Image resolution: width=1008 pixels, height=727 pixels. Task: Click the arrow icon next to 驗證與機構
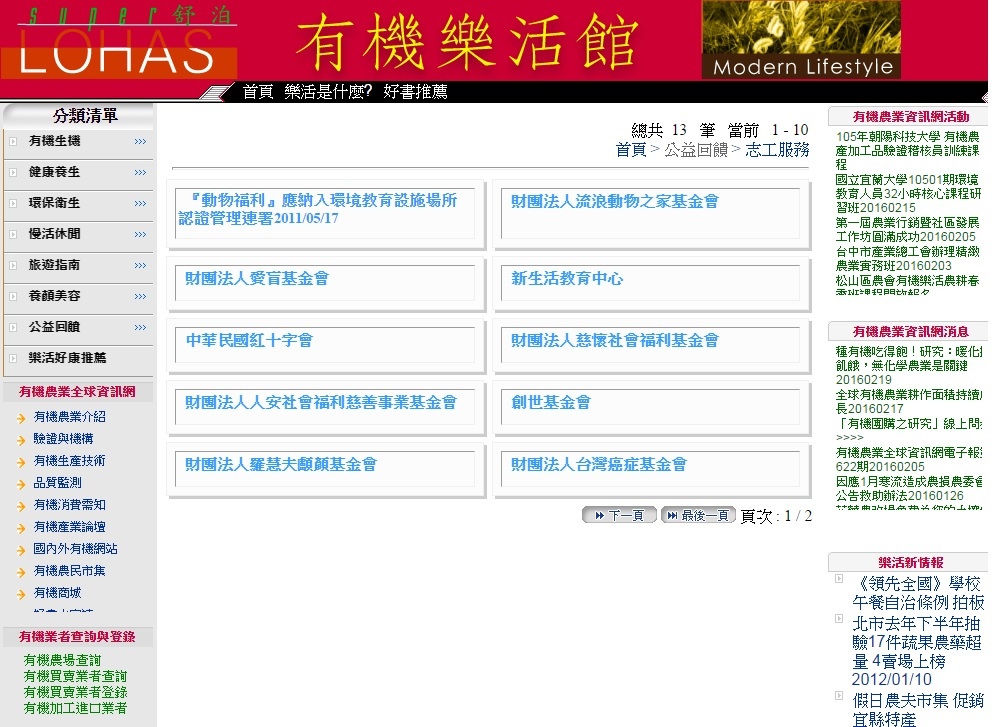click(21, 440)
